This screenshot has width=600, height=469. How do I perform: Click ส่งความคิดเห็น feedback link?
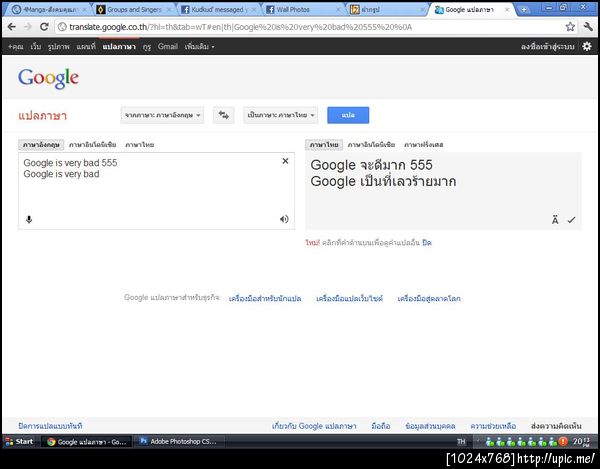556,426
